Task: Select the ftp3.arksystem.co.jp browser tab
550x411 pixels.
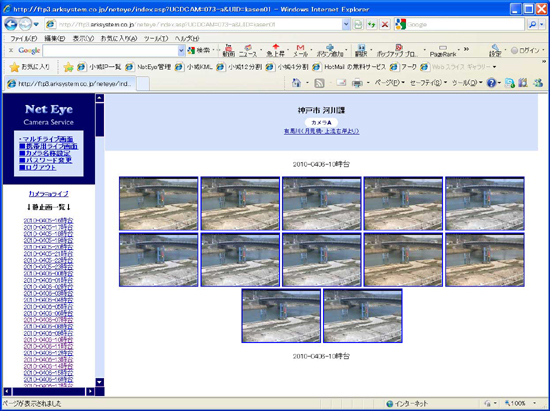Action: (x=70, y=84)
